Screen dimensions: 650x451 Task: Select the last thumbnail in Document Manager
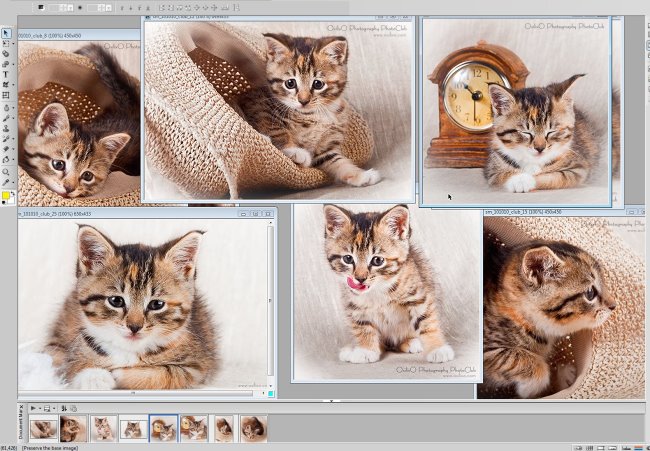click(x=254, y=428)
